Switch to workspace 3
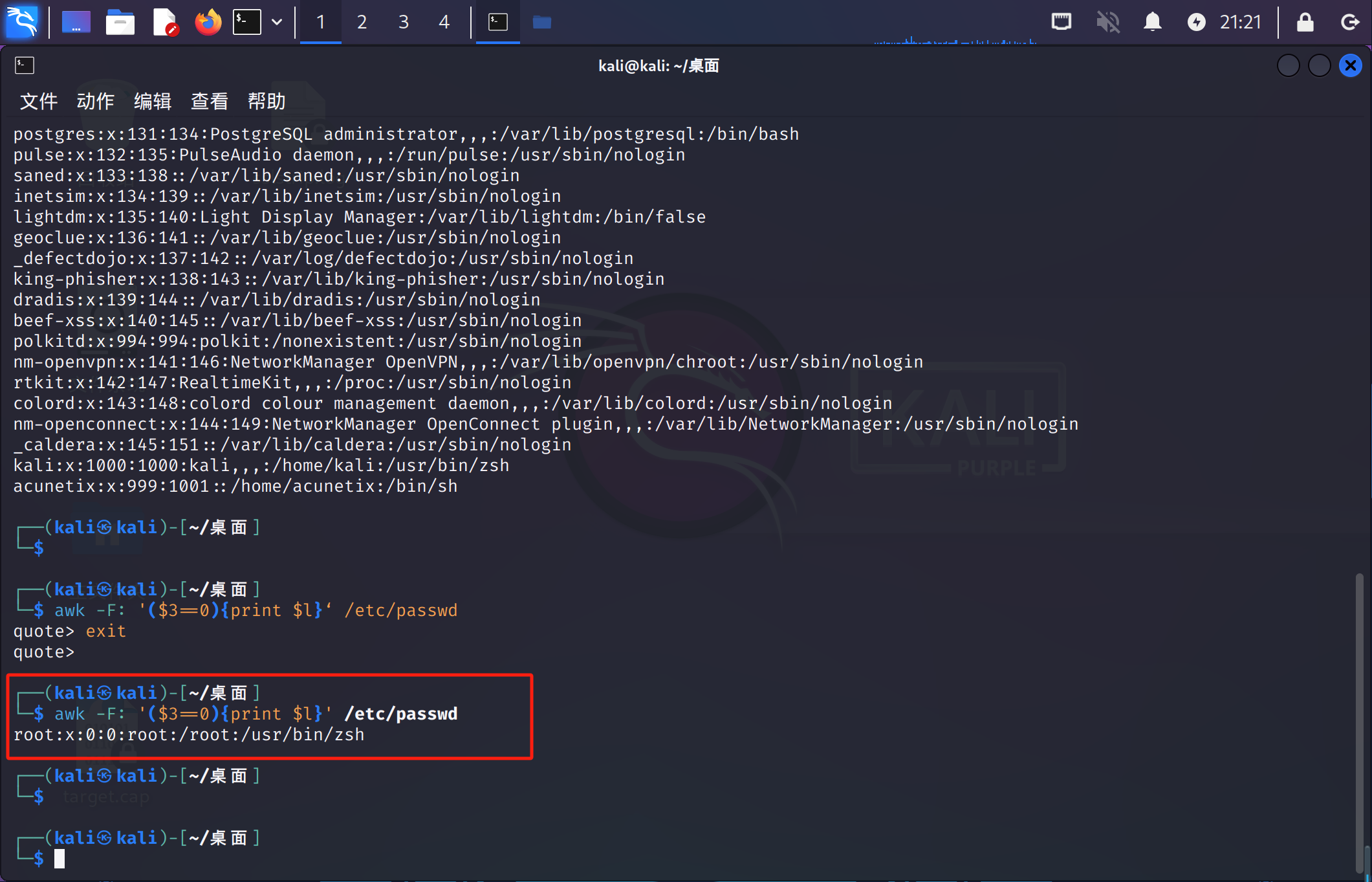 [x=403, y=22]
